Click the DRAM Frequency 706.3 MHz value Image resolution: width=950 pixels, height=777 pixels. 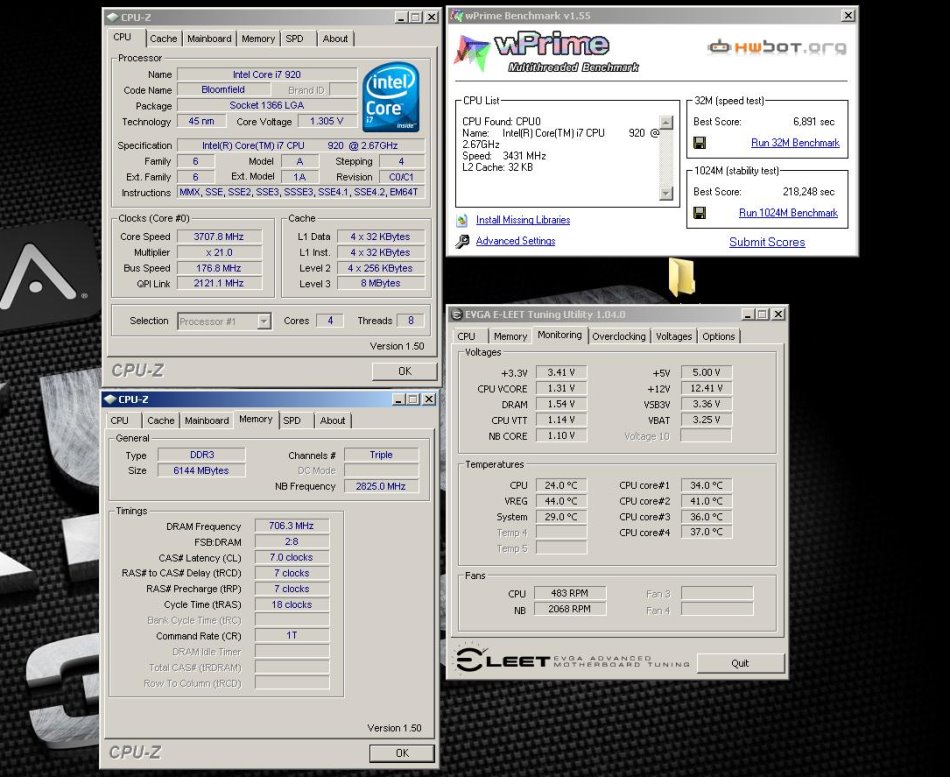[291, 526]
